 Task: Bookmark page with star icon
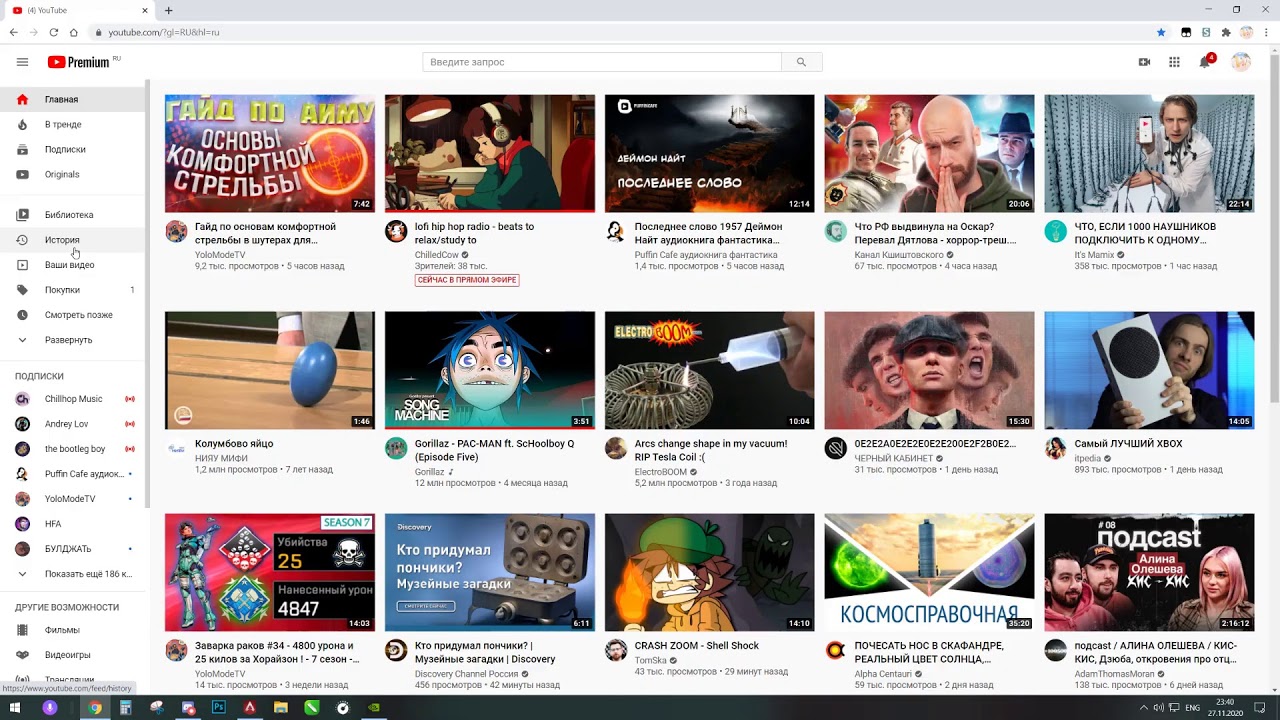[1161, 32]
